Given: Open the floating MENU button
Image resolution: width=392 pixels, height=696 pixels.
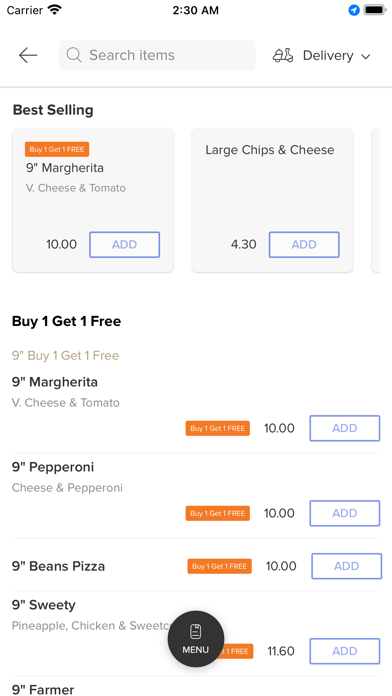Looking at the screenshot, I should coord(196,639).
